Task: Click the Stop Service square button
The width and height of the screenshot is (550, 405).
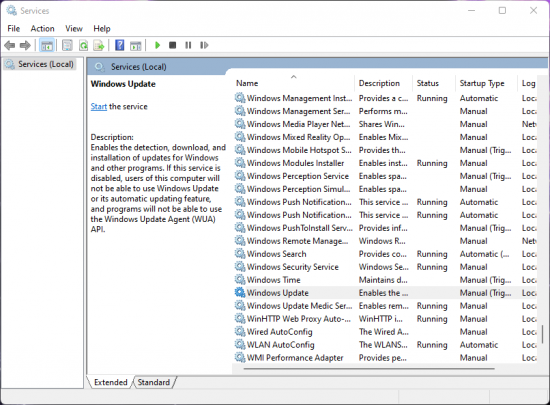Action: click(x=173, y=45)
